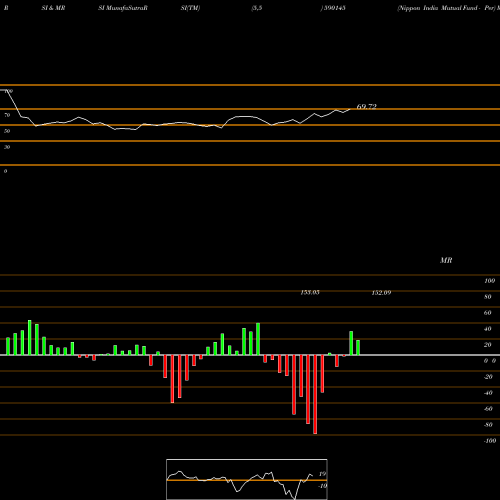Click the 30 level label on the RSI axis
Viewport: 500px width, 500px height.
[7, 147]
